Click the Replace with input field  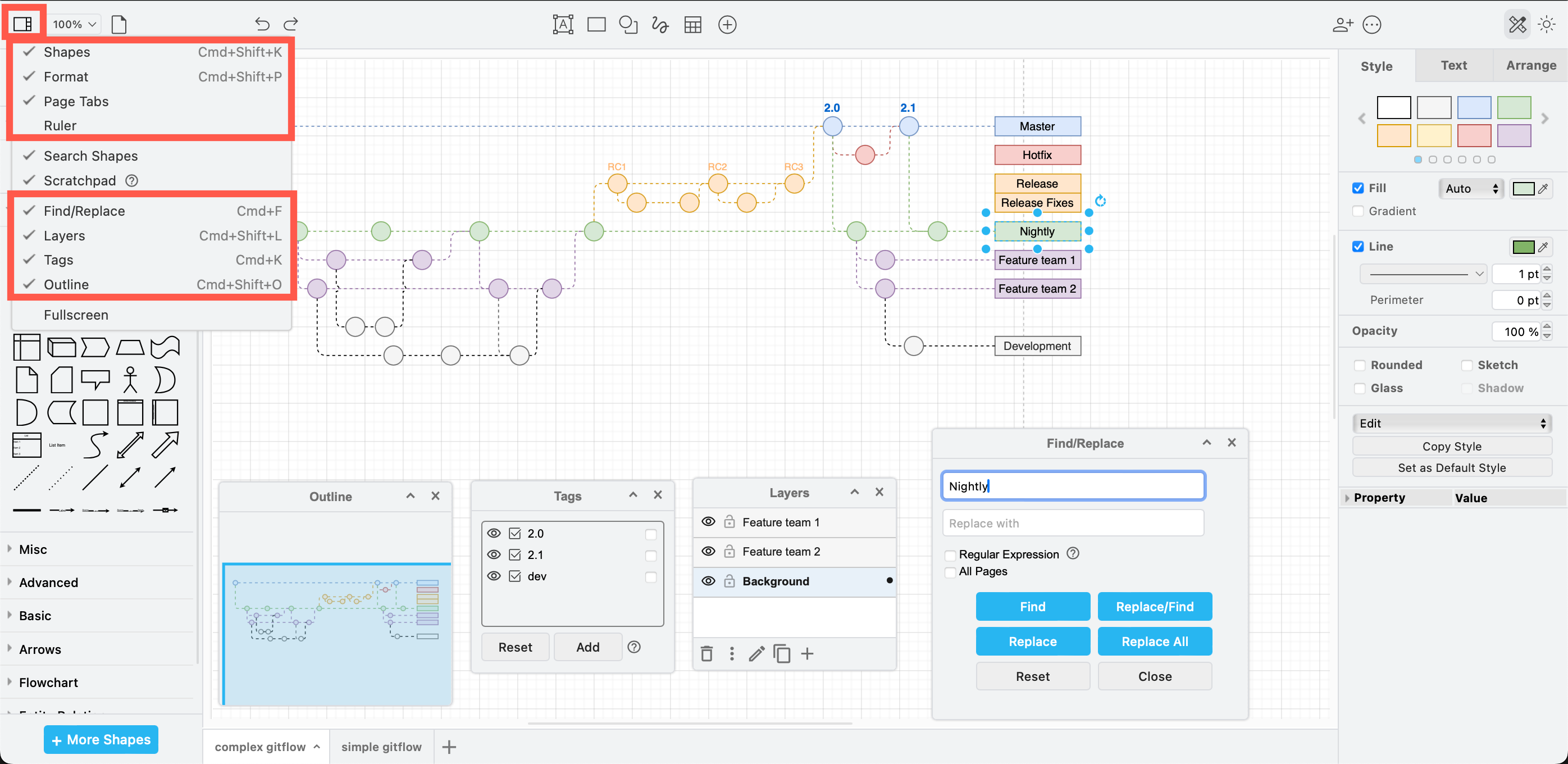(x=1073, y=522)
